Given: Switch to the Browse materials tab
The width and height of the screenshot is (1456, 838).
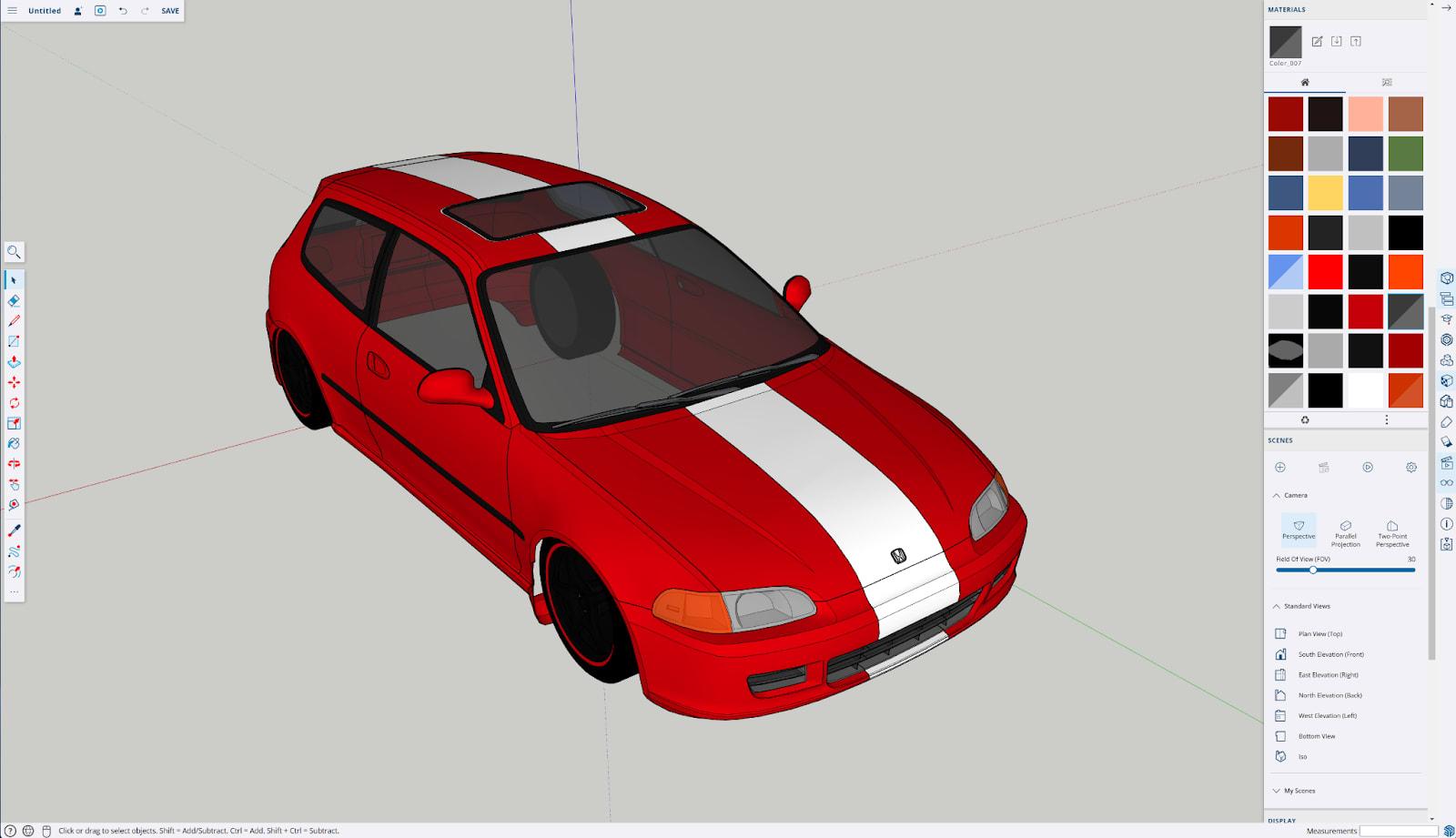Looking at the screenshot, I should tap(1386, 82).
